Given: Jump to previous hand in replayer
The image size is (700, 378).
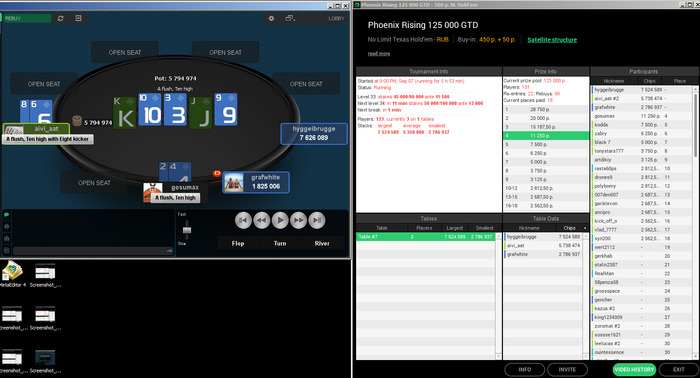Looking at the screenshot, I should 243,220.
